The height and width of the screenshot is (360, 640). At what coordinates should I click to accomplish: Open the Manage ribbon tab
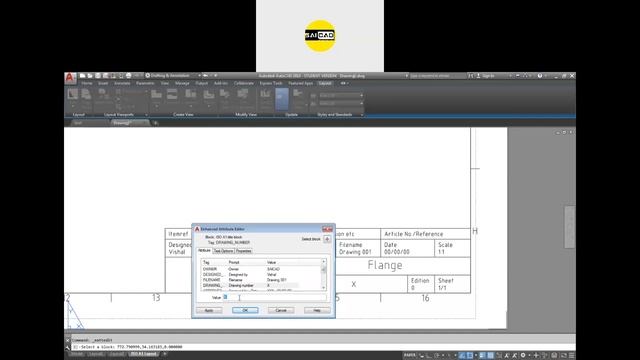pos(182,83)
